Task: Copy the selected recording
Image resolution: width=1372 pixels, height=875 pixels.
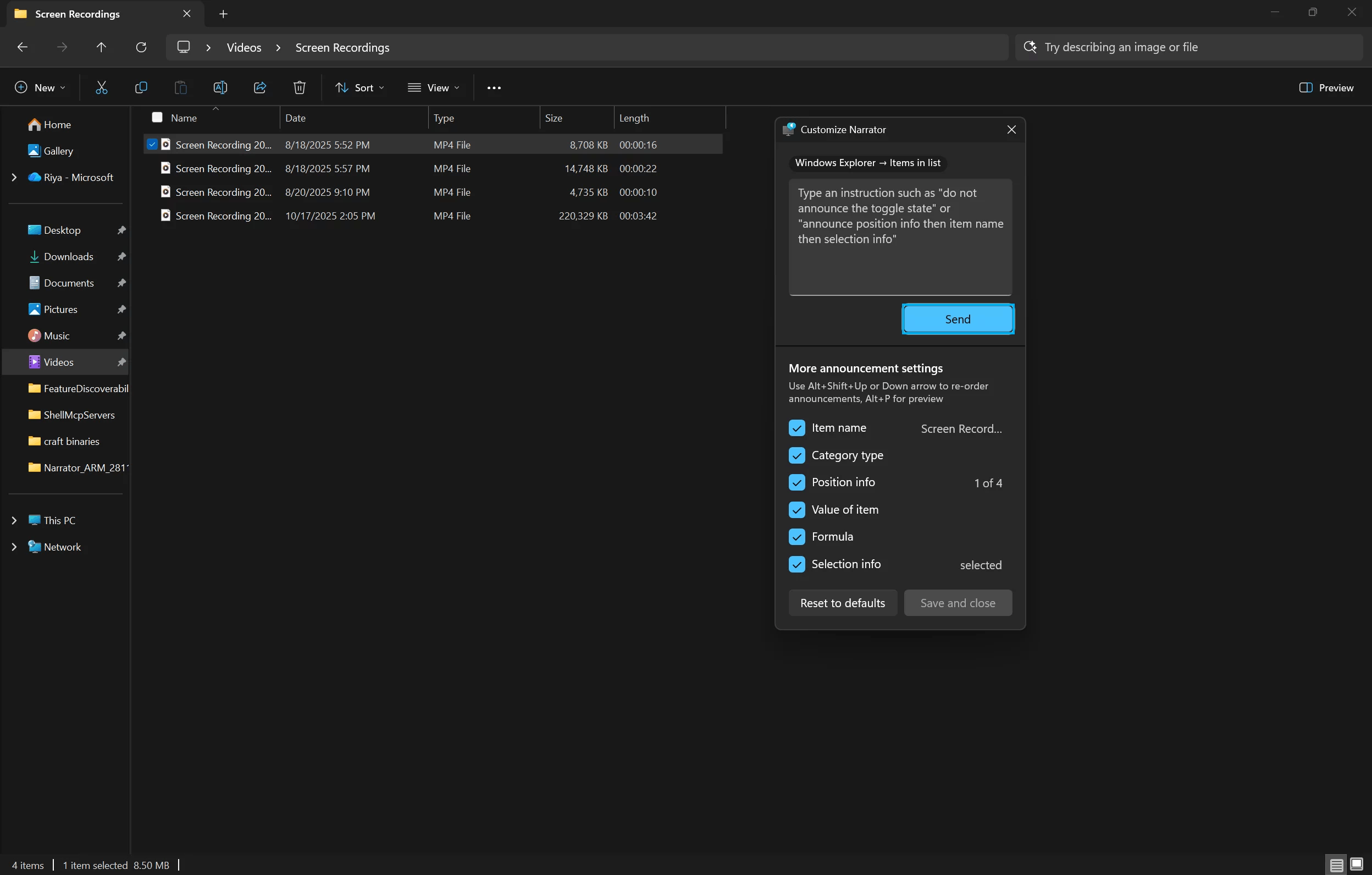Action: point(141,87)
